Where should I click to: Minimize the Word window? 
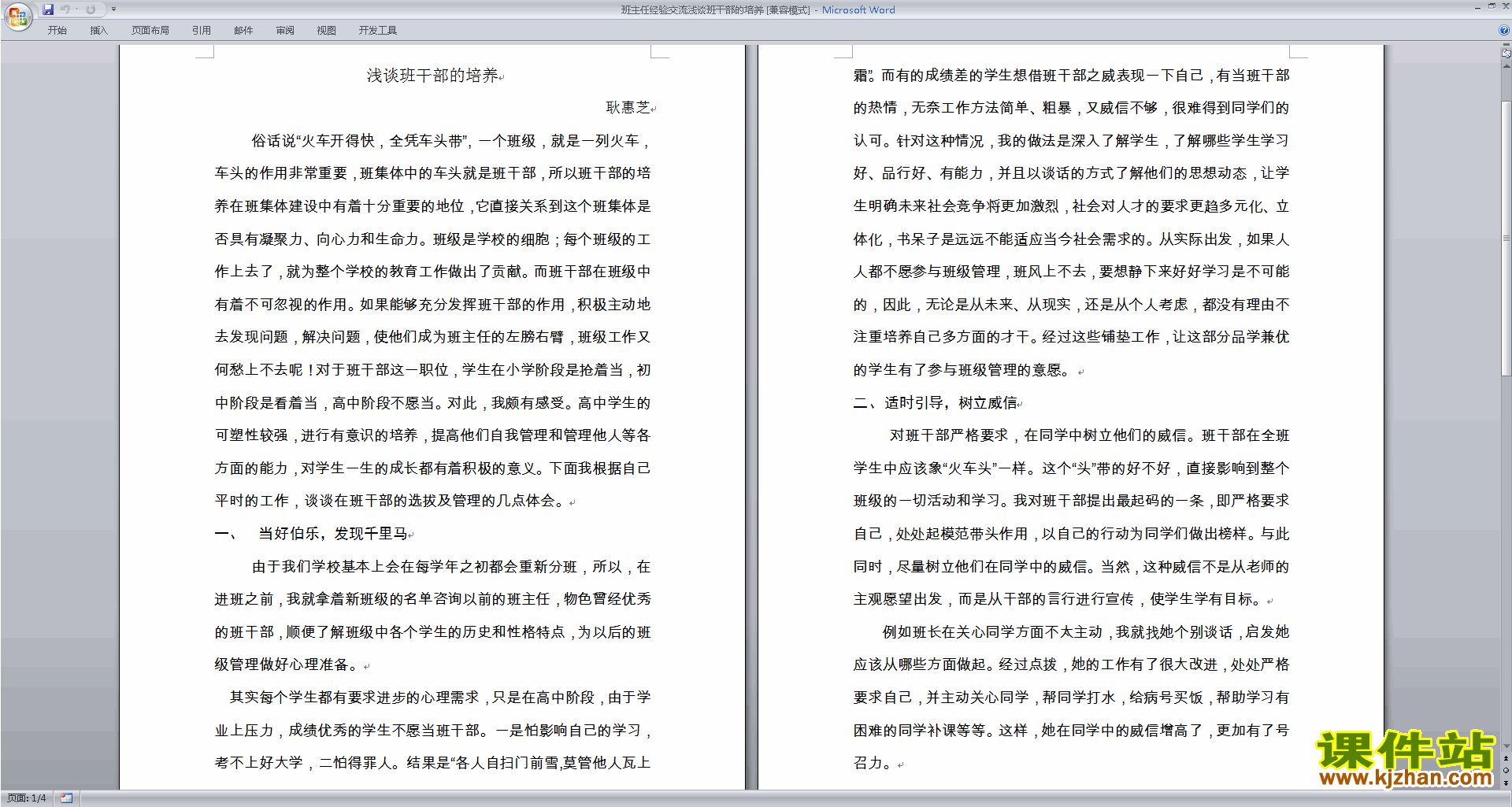point(1477,7)
